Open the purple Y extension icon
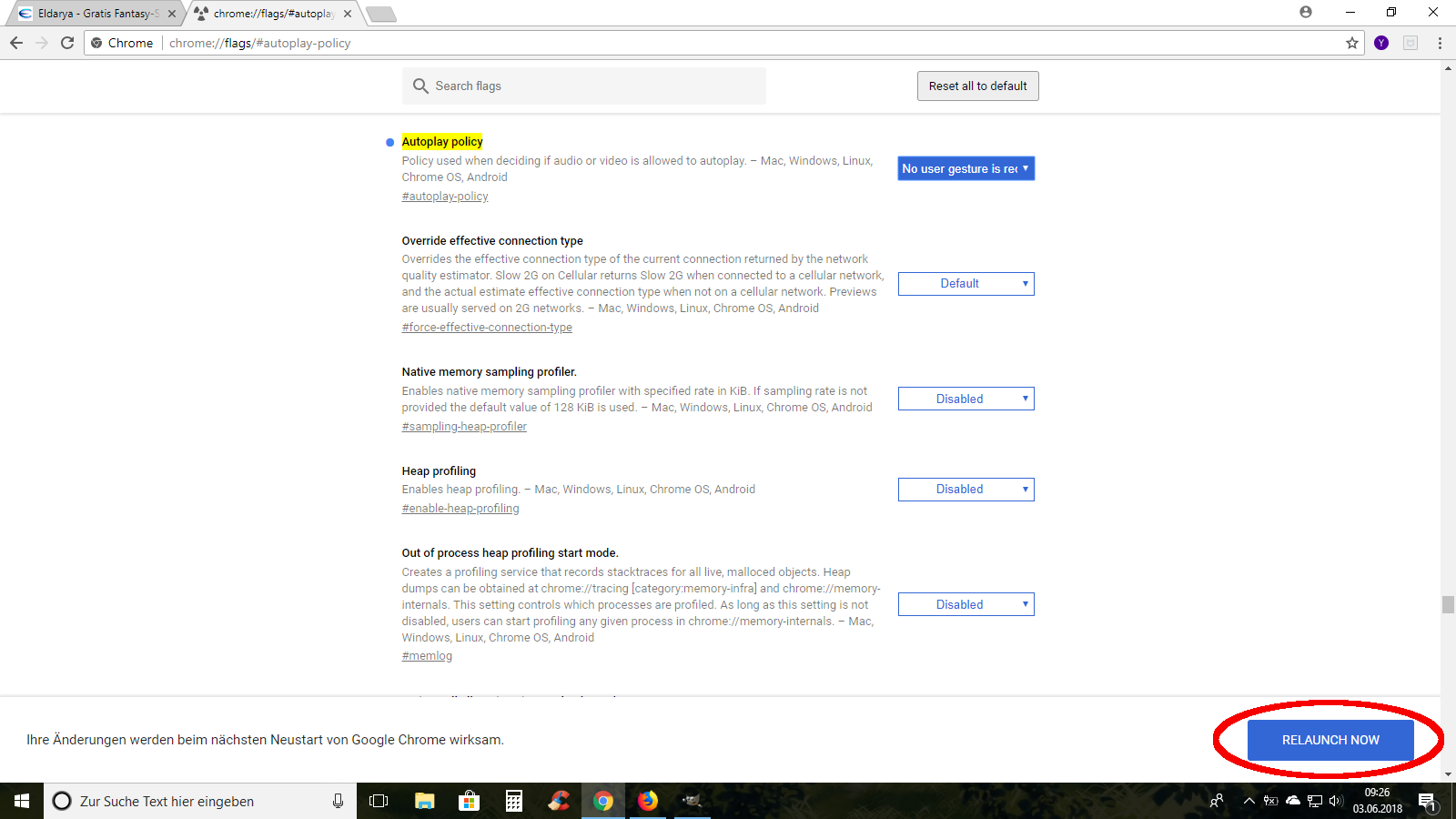1456x819 pixels. click(x=1381, y=43)
